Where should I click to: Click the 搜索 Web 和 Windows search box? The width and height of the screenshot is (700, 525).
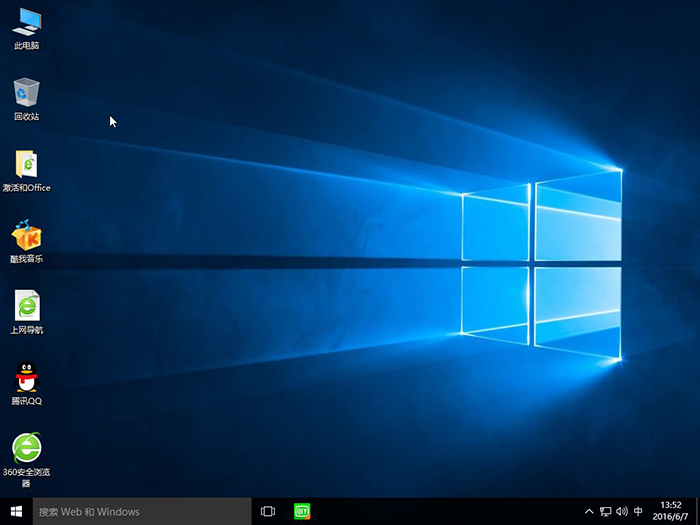click(140, 511)
